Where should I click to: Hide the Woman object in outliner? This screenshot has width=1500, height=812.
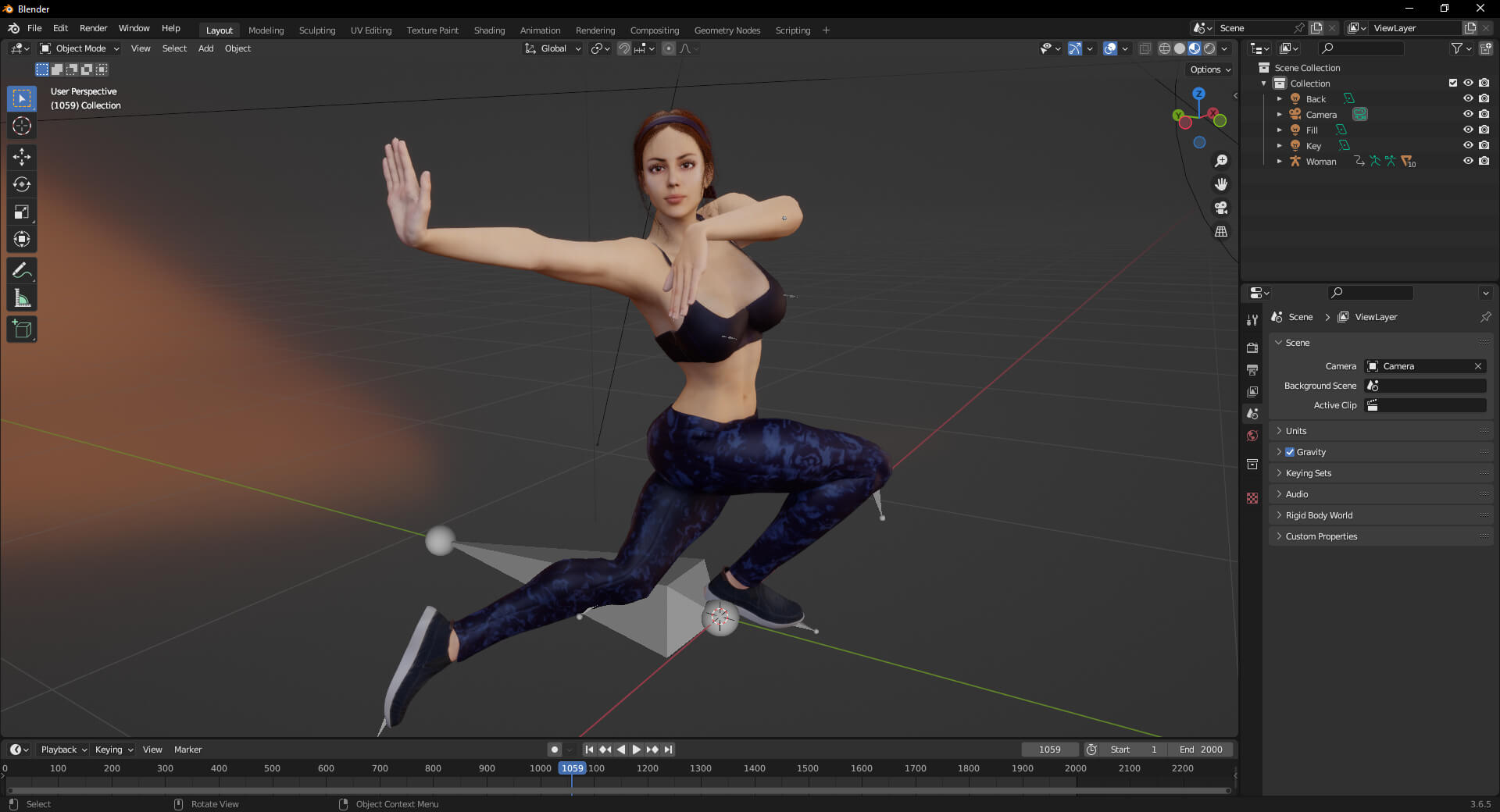click(x=1468, y=161)
